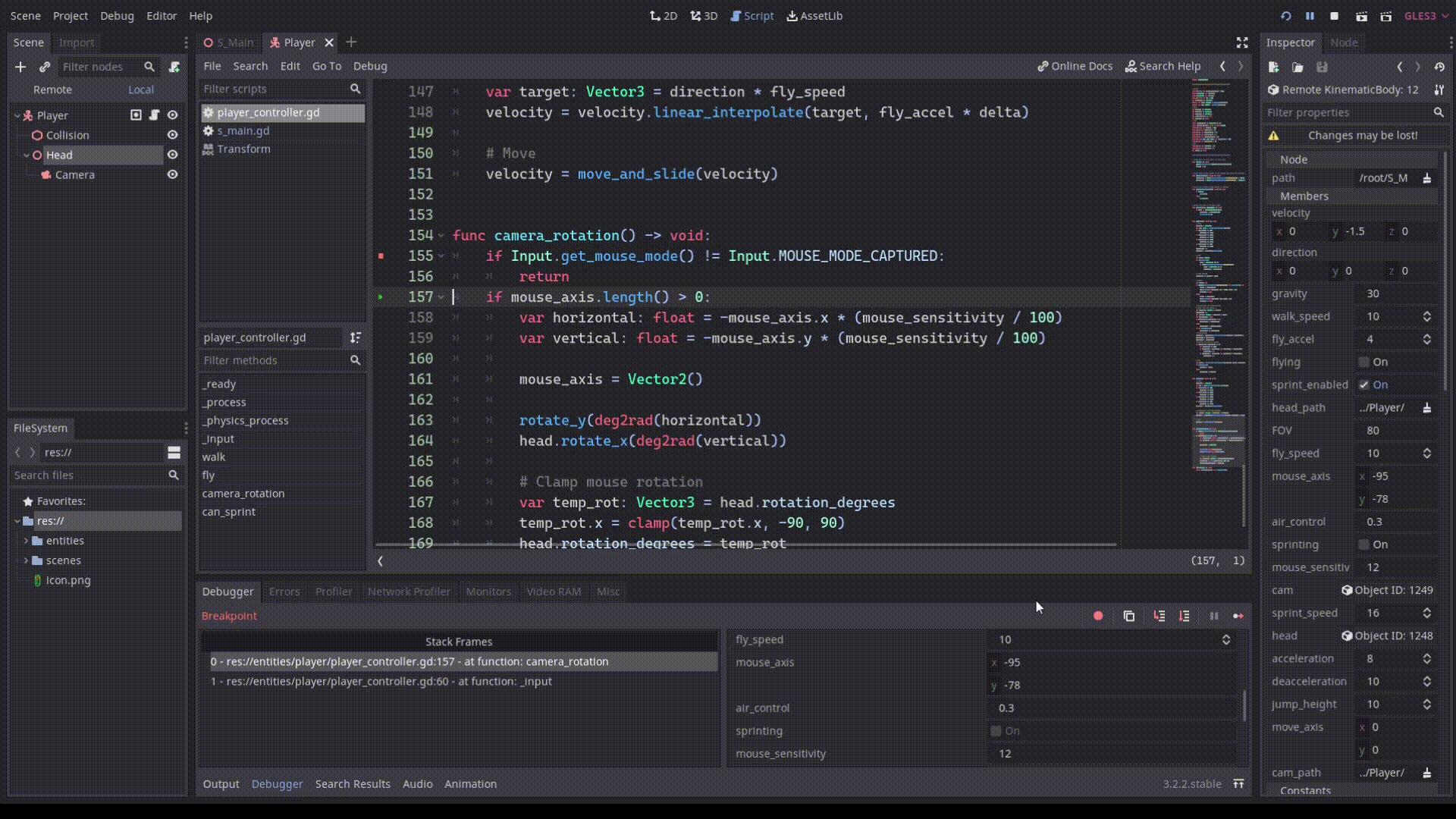Viewport: 1456px width, 819px height.
Task: Open the Online Docs link
Action: pyautogui.click(x=1075, y=66)
